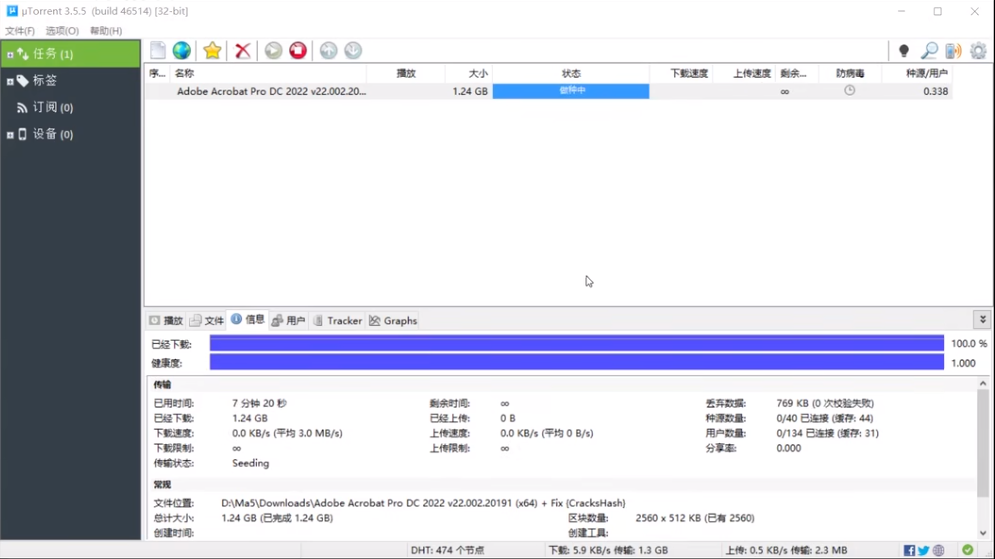The height and width of the screenshot is (559, 995).
Task: Click the yellow star RSS favorite icon
Action: pos(212,50)
